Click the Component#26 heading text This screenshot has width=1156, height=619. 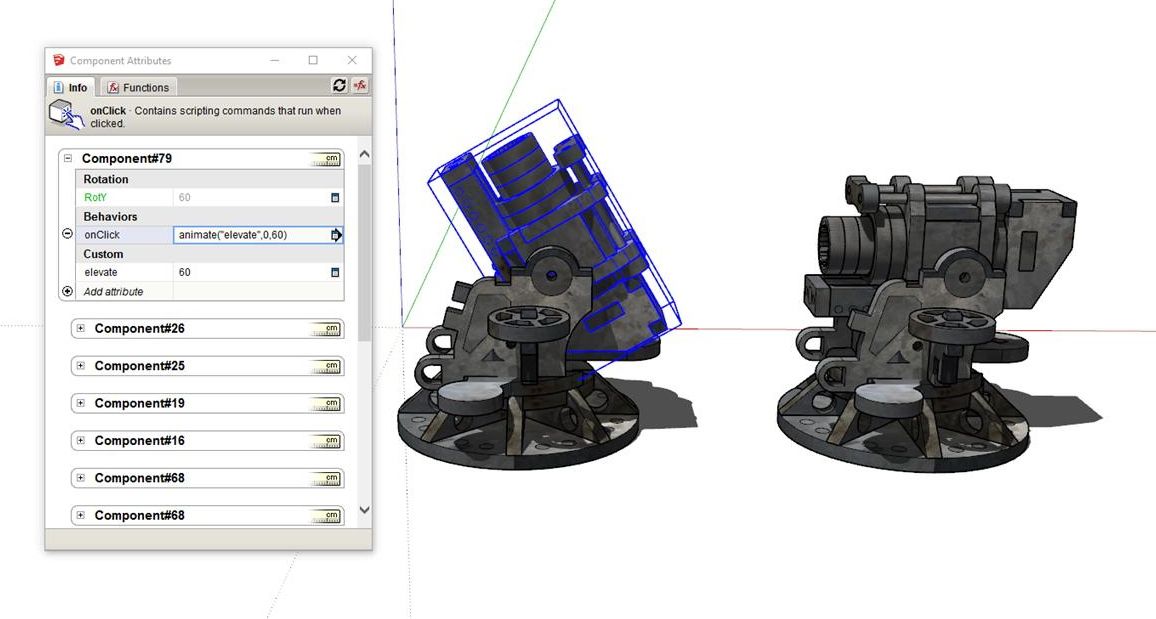(x=139, y=329)
